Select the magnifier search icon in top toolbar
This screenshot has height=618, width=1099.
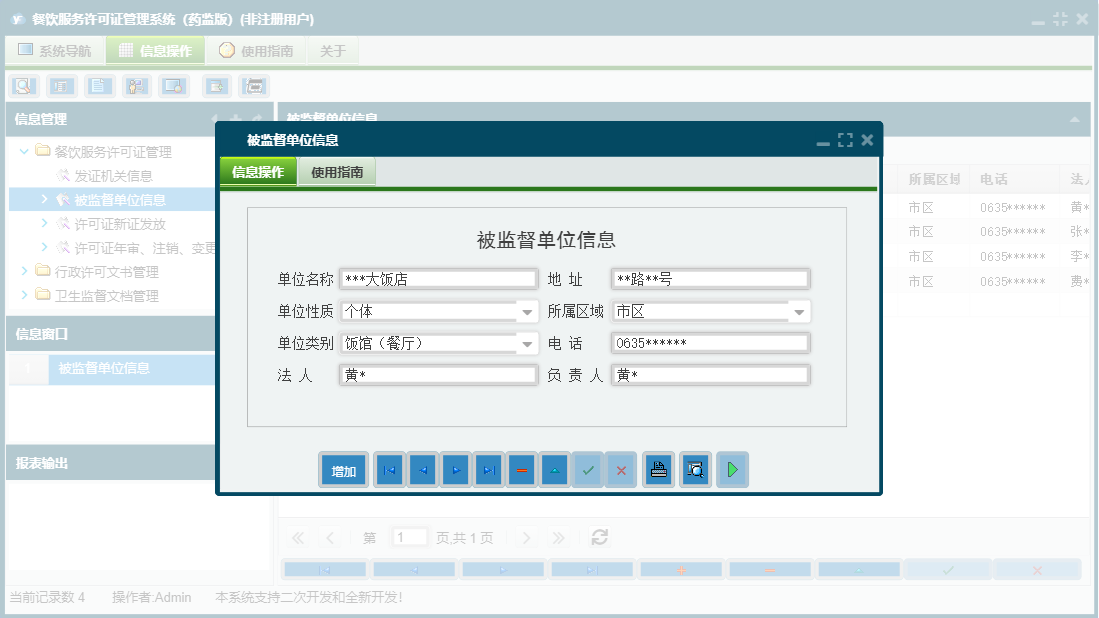22,86
